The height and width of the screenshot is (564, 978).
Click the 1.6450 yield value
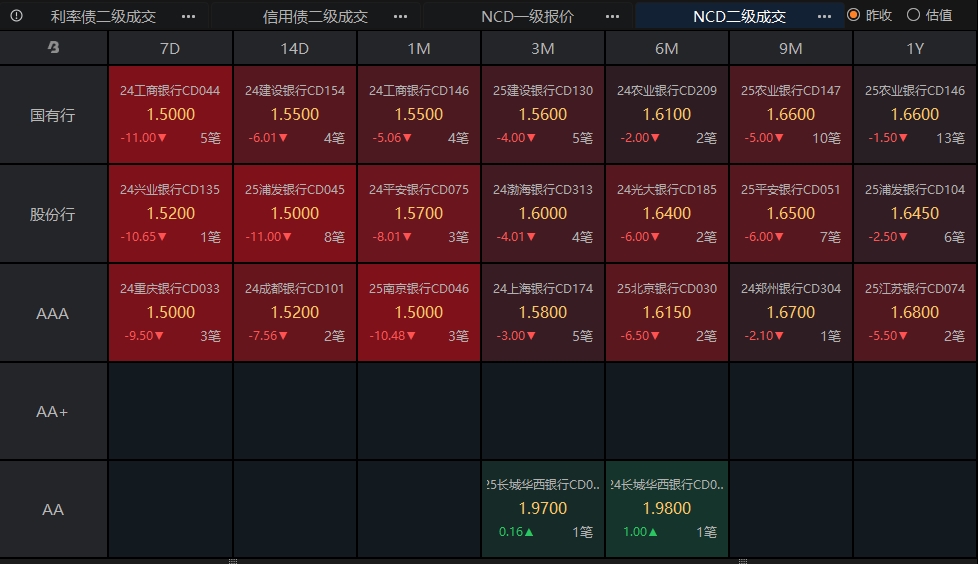[914, 213]
